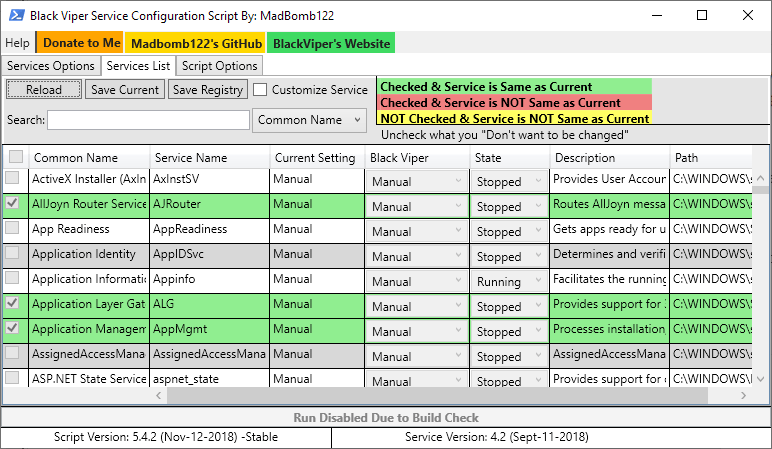
Task: Click the green BlackViper's Website button
Action: click(331, 43)
